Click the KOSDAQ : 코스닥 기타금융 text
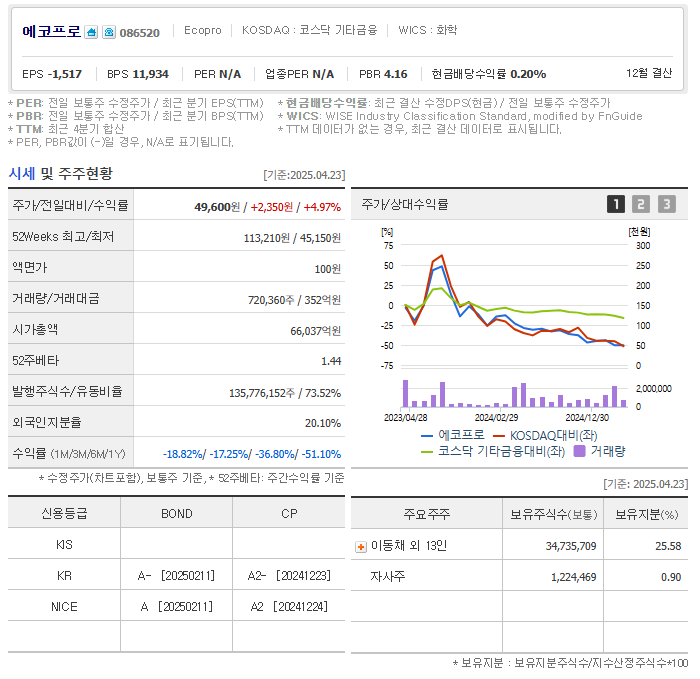The height and width of the screenshot is (679, 700). click(309, 30)
